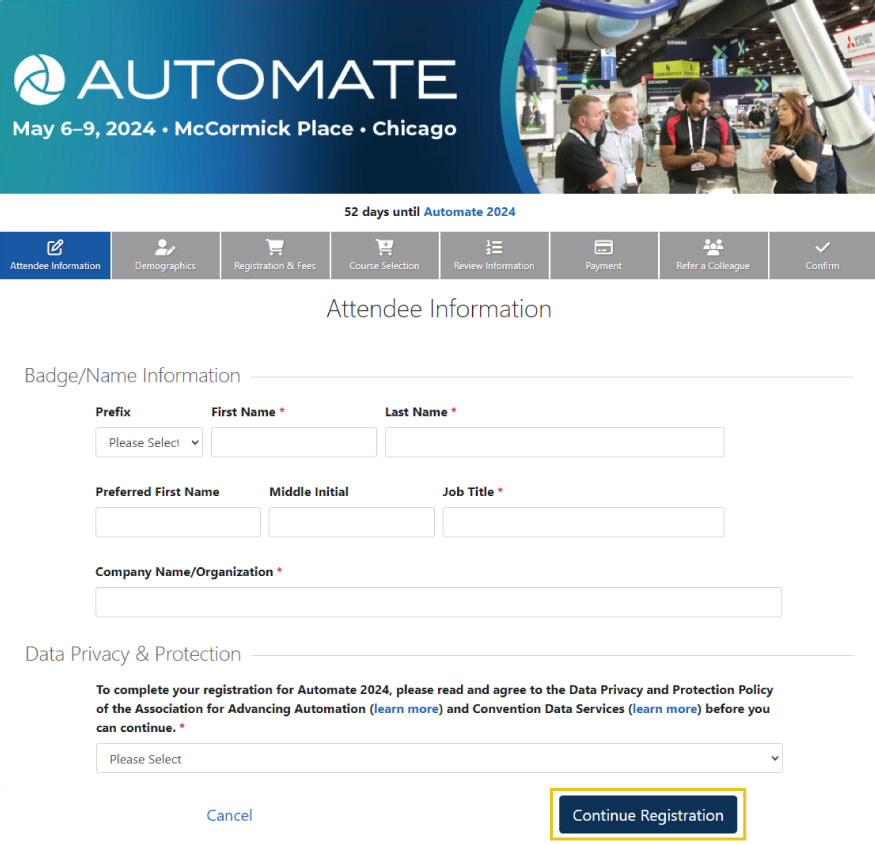875x845 pixels.
Task: Open the Review Information step label
Action: [494, 266]
